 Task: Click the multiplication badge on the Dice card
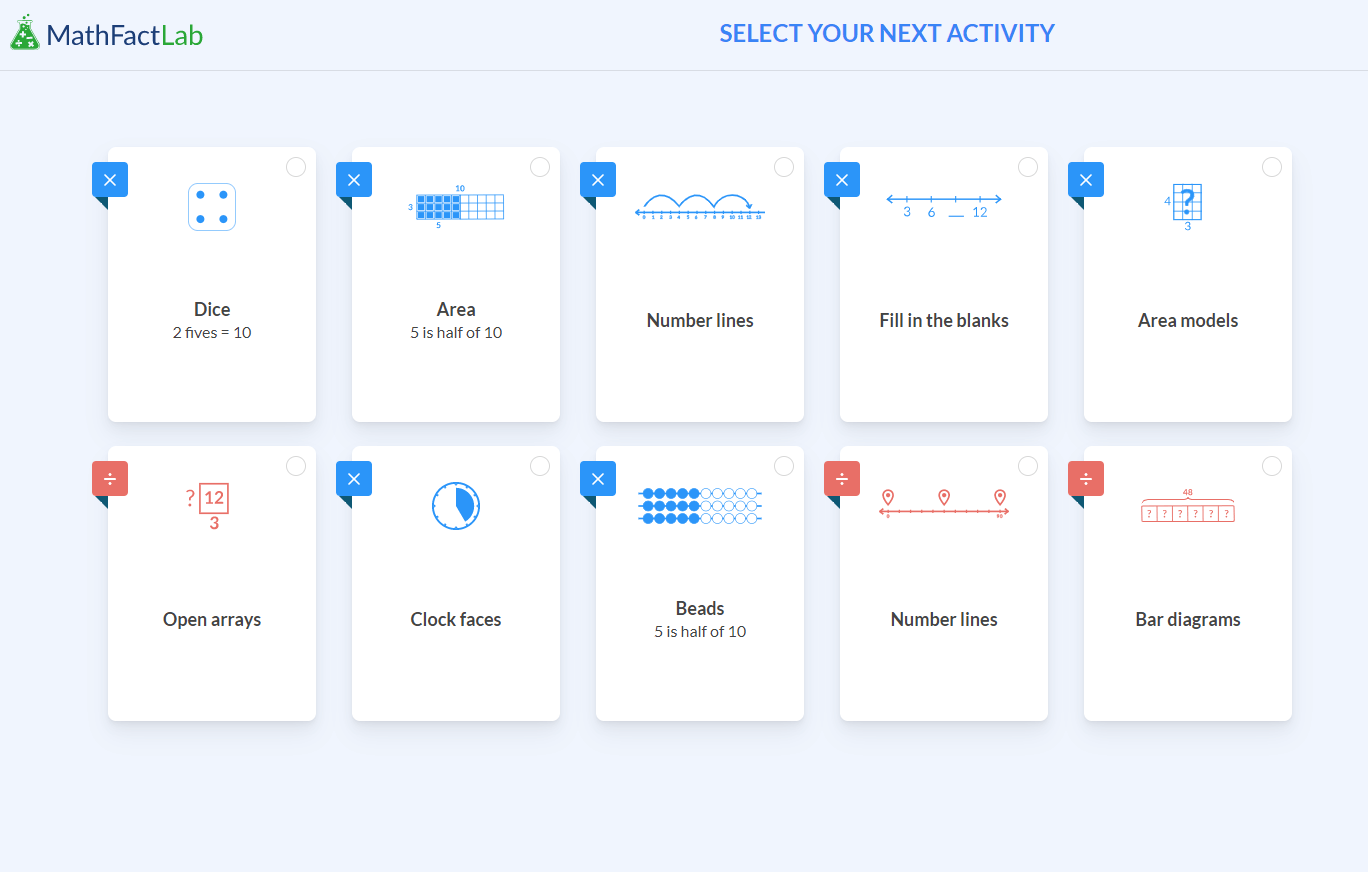pyautogui.click(x=110, y=180)
